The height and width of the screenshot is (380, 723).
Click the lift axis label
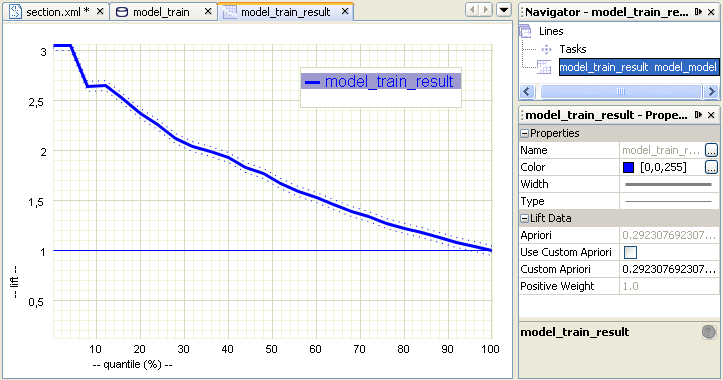[14, 282]
